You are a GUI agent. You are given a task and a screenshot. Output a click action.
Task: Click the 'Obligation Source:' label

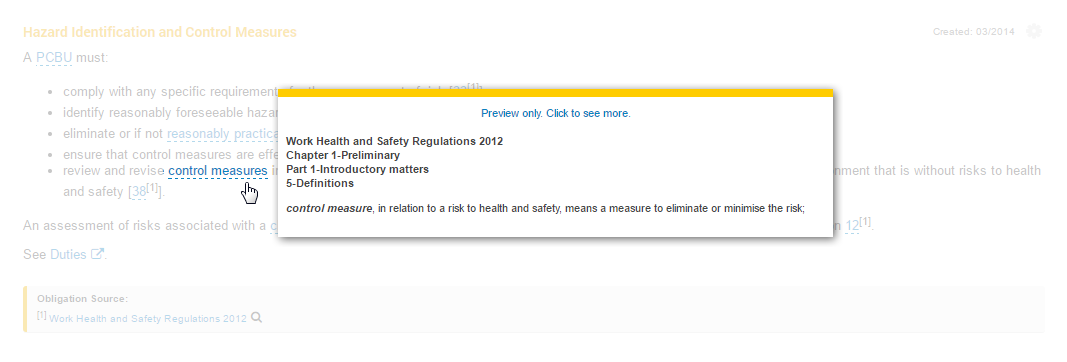tap(82, 299)
